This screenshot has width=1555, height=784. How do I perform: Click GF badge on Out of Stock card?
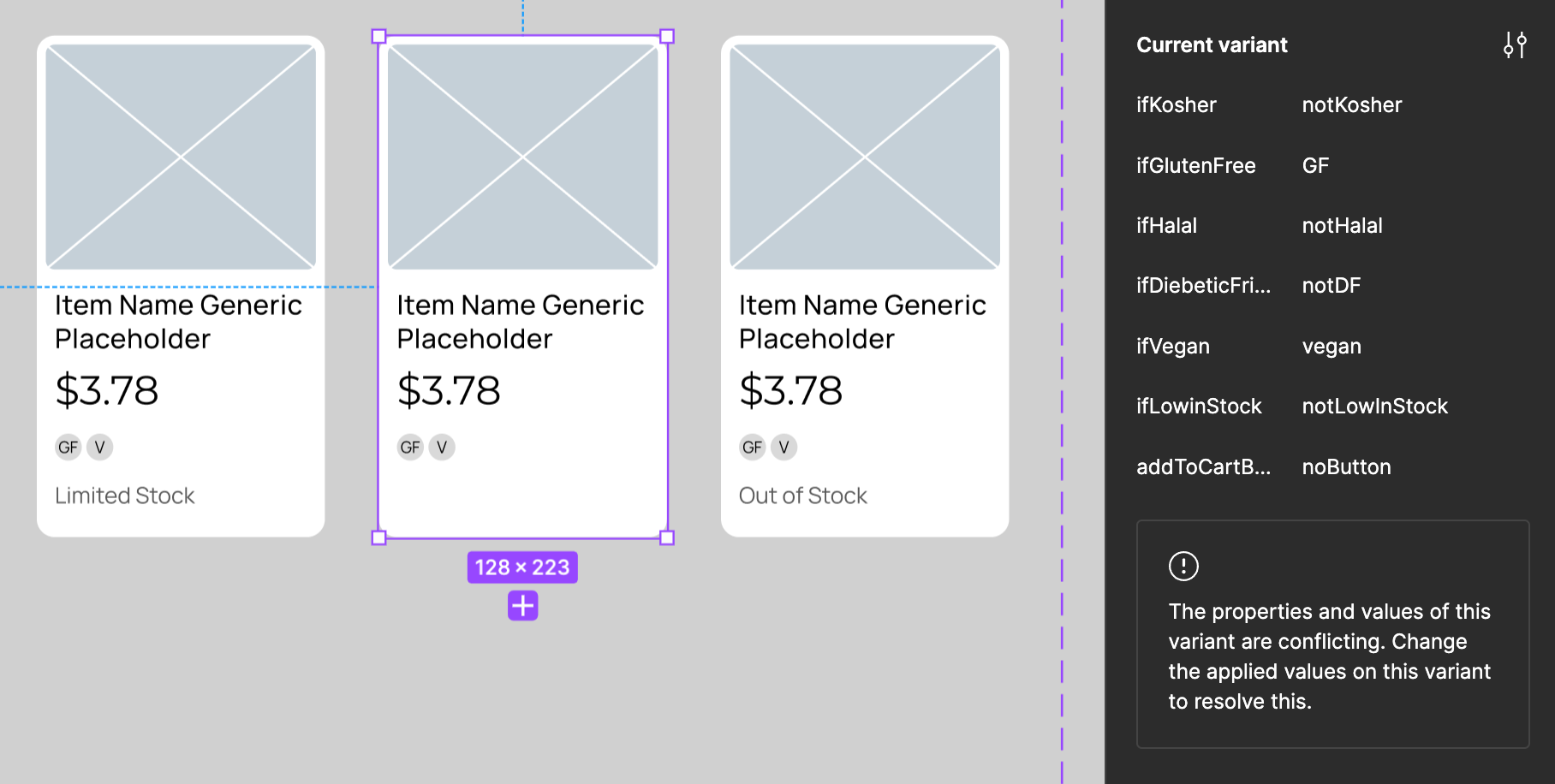click(753, 447)
